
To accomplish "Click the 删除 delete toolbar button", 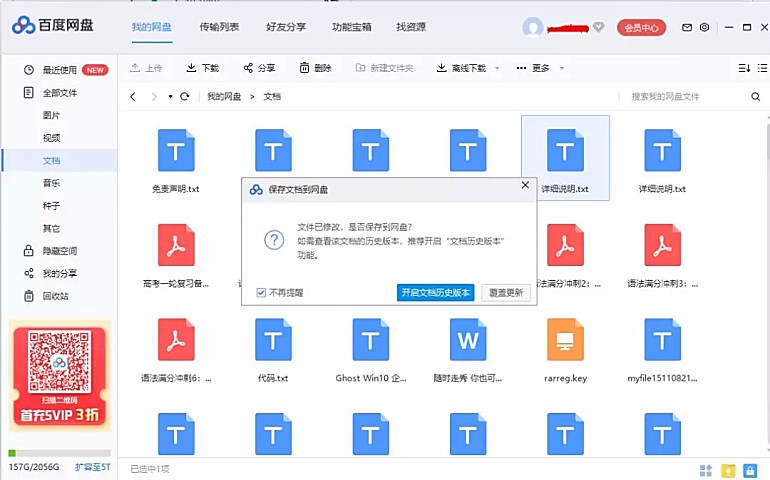I will click(x=315, y=68).
